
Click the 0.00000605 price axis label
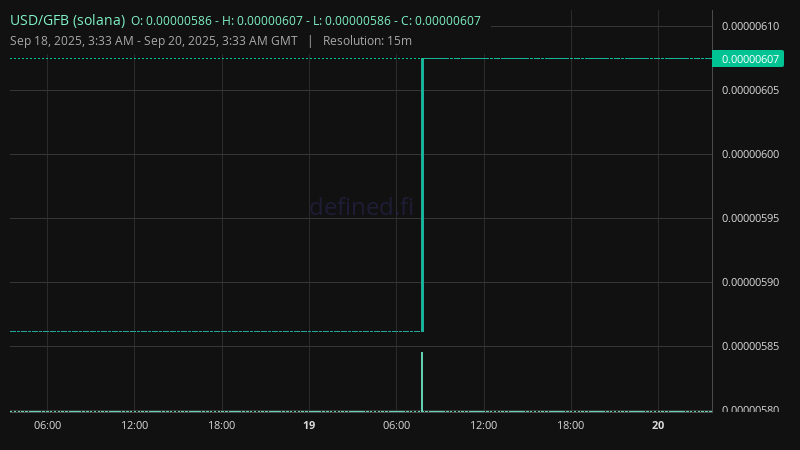point(751,90)
